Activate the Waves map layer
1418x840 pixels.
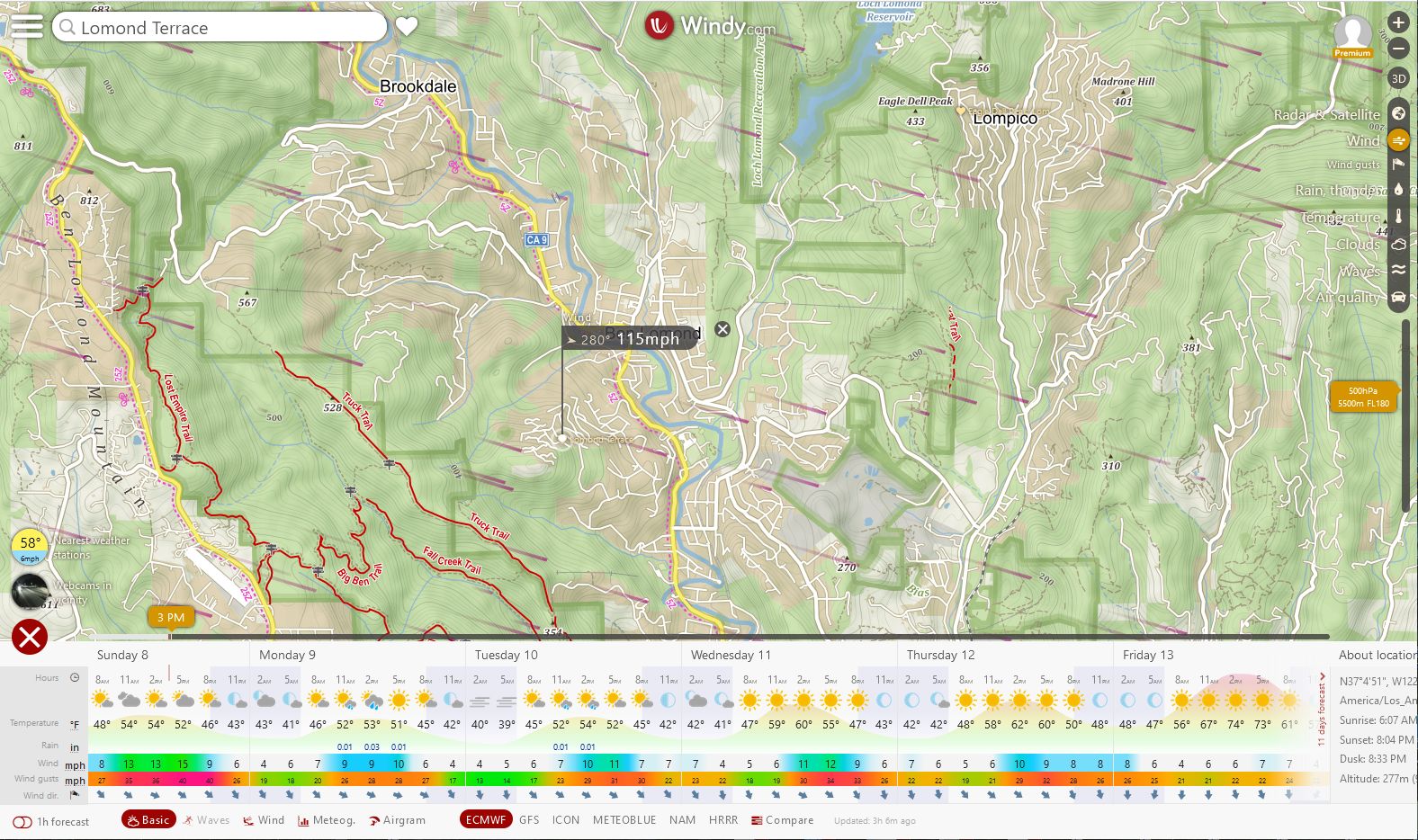[1398, 270]
